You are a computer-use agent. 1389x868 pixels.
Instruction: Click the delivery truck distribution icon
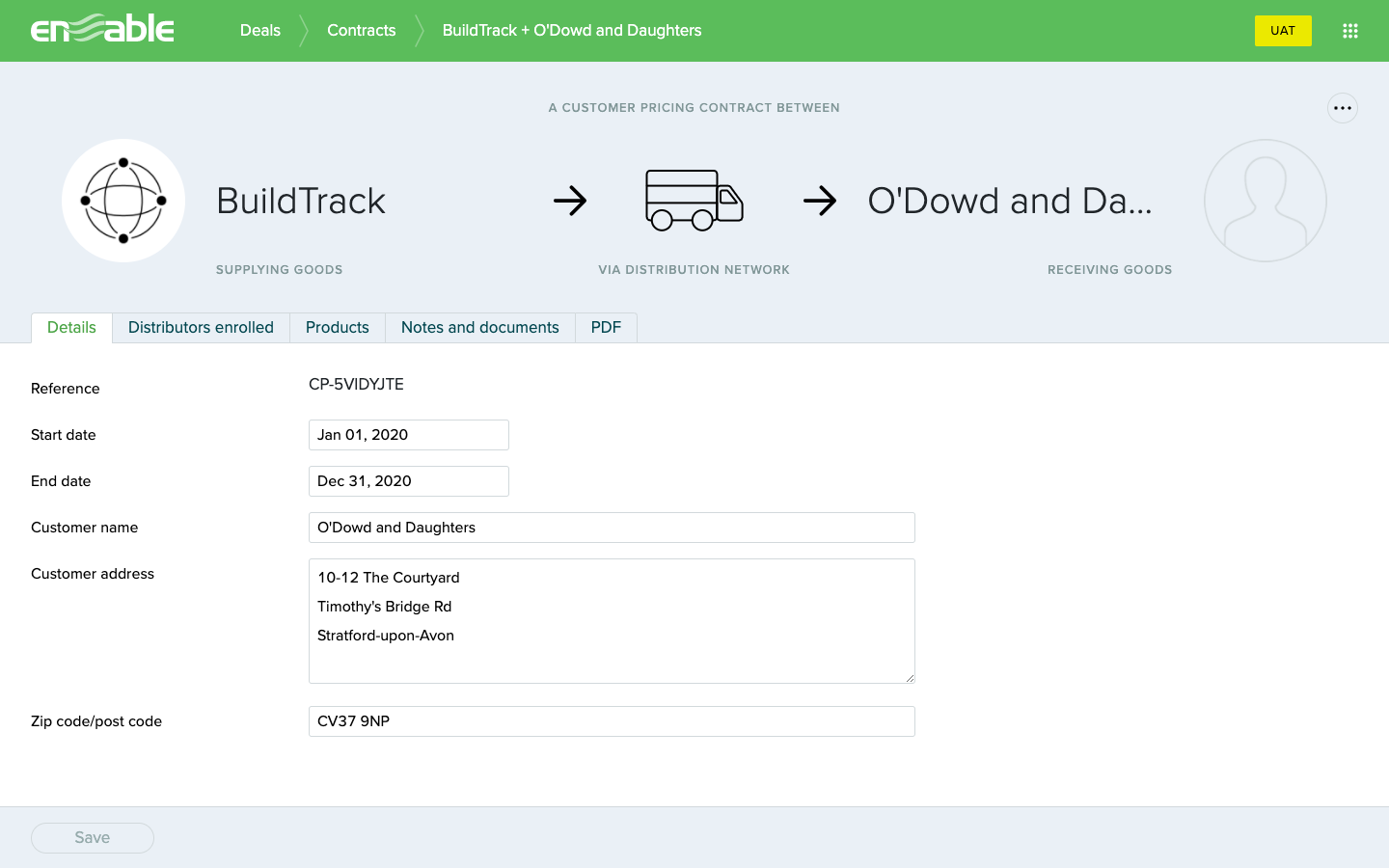pos(694,201)
